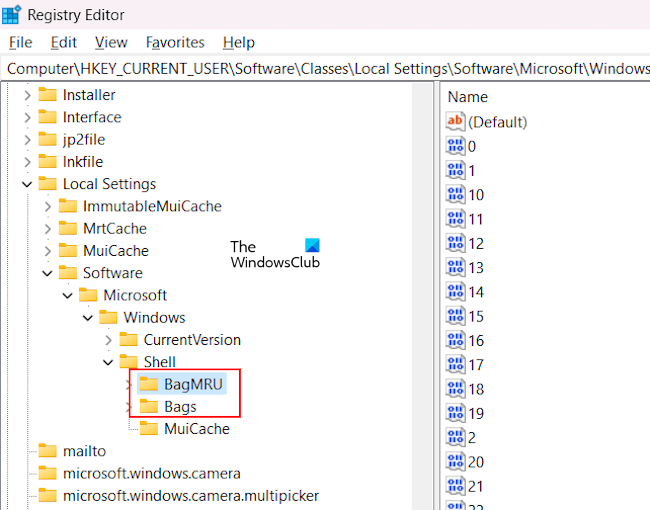Screen dimensions: 650x510
Task: Select the ImmutableMuiCache folder icon
Action: [x=68, y=206]
